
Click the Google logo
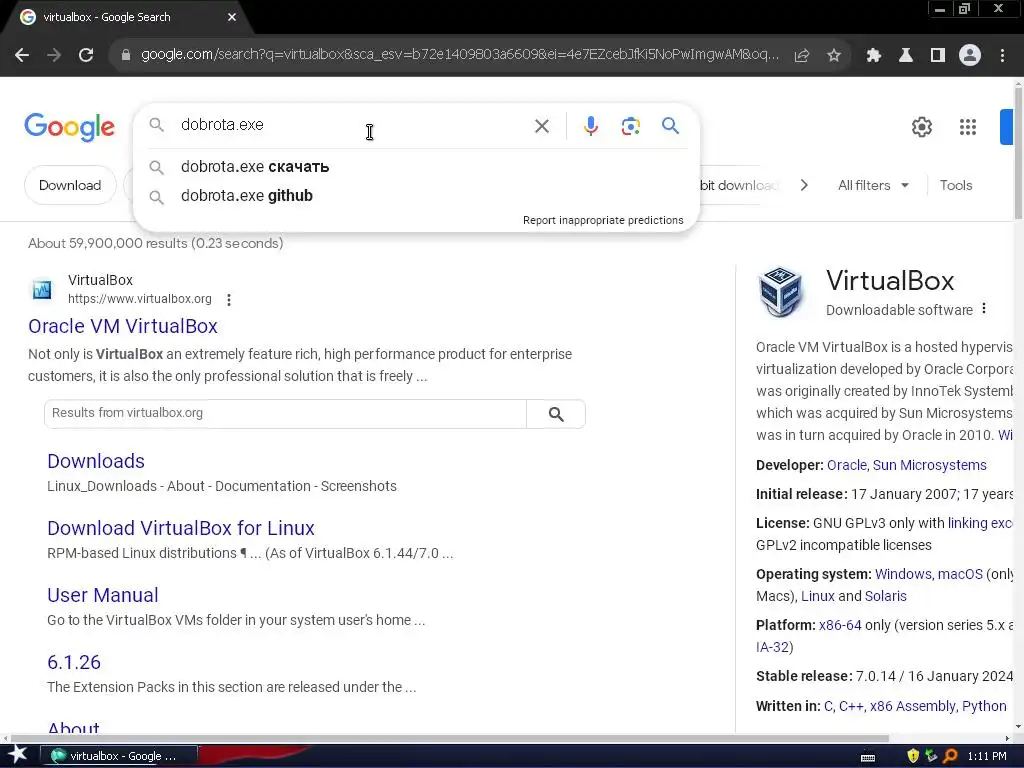click(69, 127)
